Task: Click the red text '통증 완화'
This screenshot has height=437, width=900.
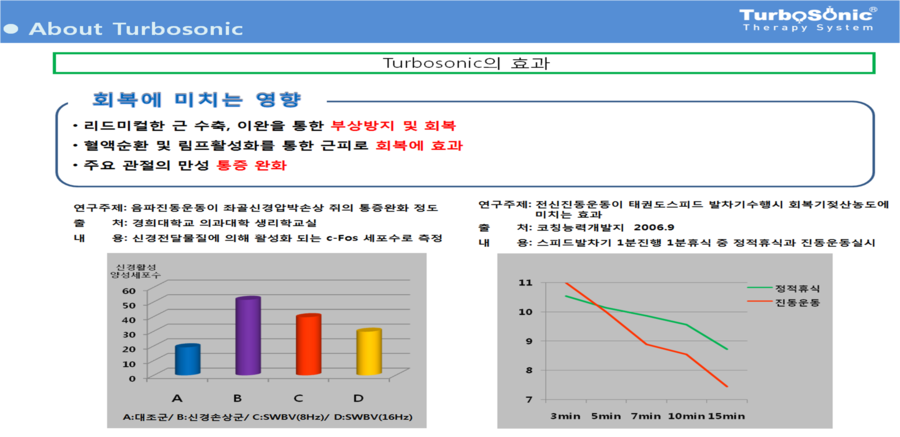Action: coord(251,166)
